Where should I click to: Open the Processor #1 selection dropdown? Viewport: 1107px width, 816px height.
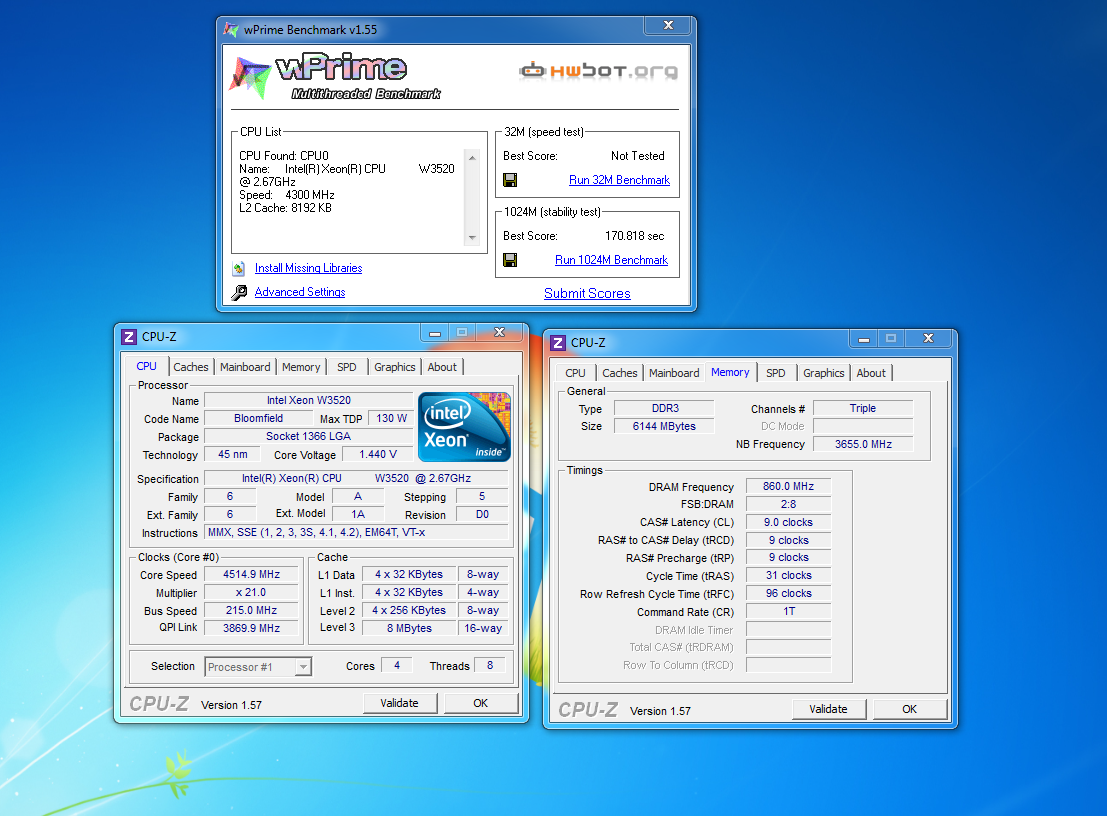click(x=303, y=667)
